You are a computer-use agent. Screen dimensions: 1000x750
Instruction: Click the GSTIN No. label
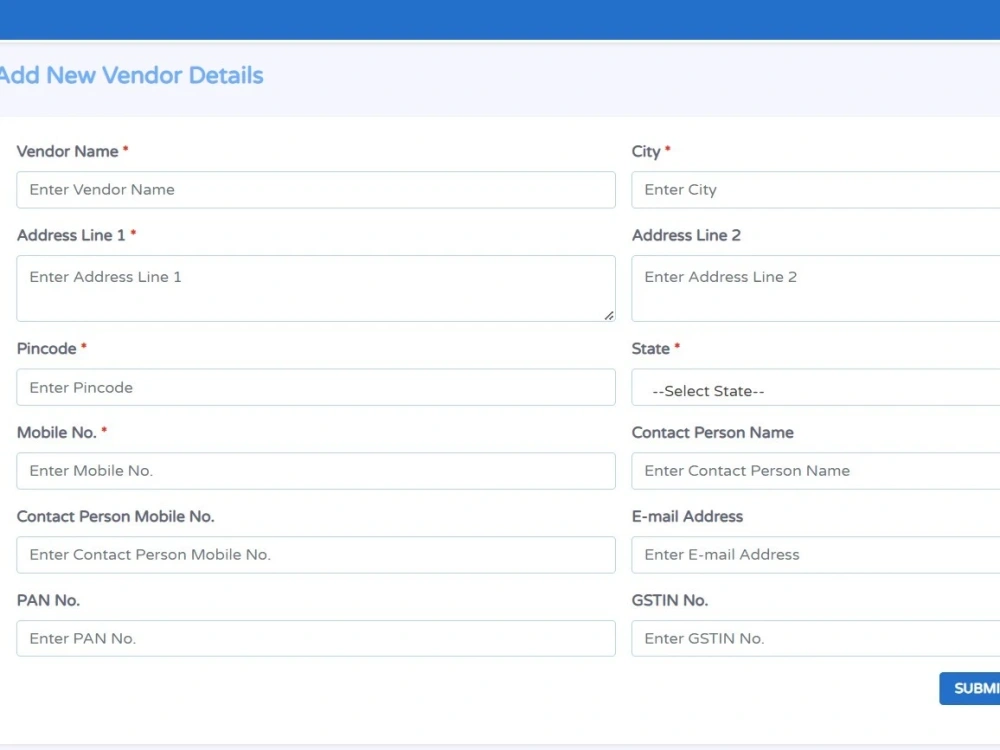(670, 600)
